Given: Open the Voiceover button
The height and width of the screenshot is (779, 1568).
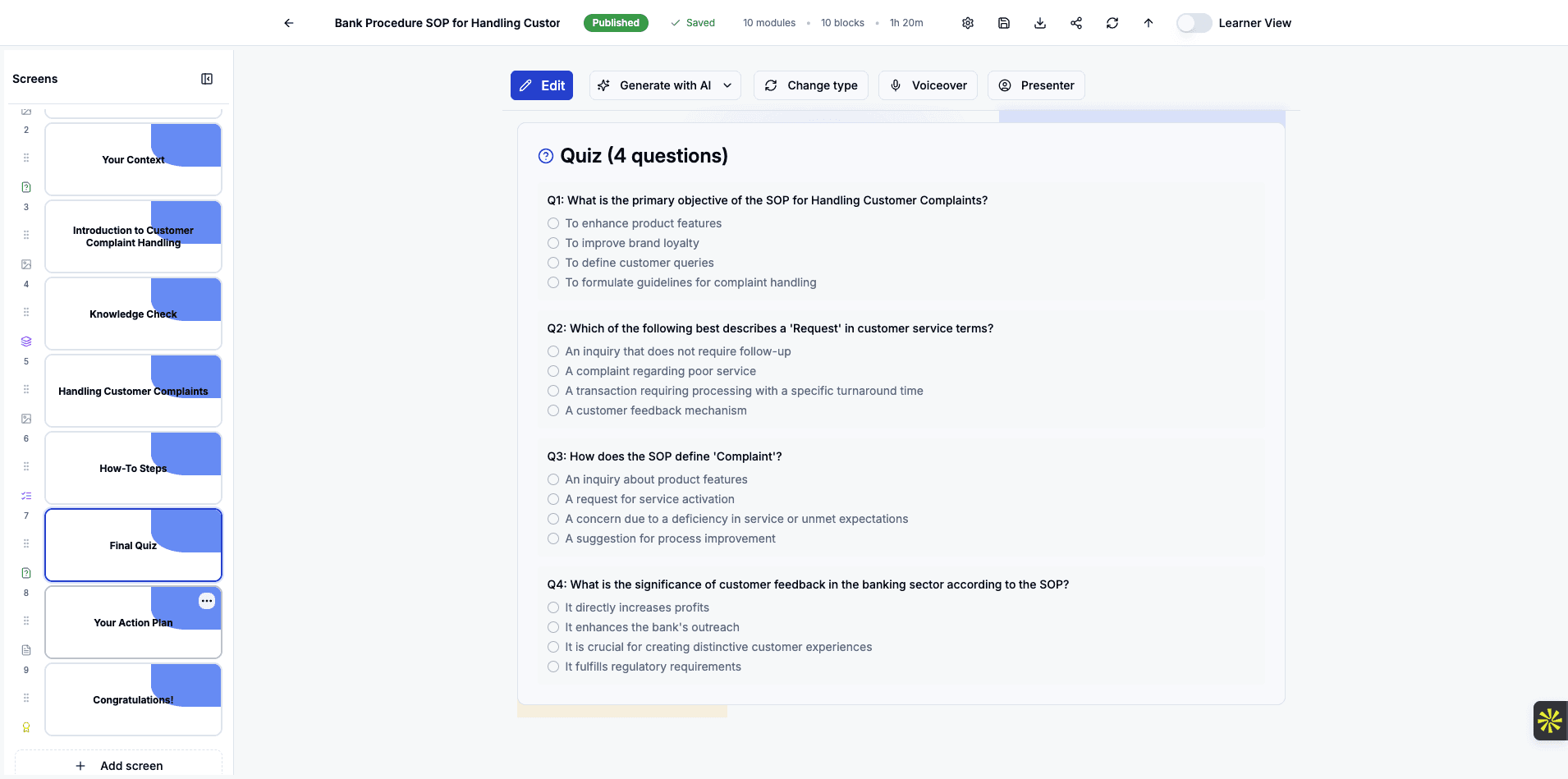Looking at the screenshot, I should 928,85.
